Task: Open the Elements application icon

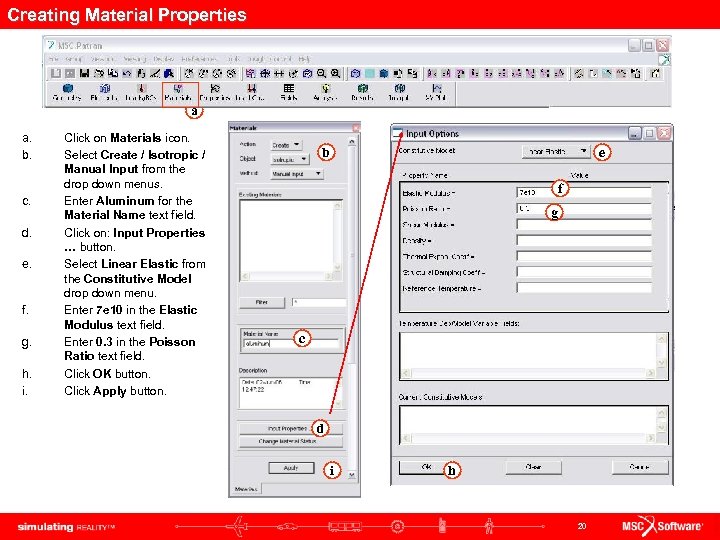Action: (x=105, y=92)
